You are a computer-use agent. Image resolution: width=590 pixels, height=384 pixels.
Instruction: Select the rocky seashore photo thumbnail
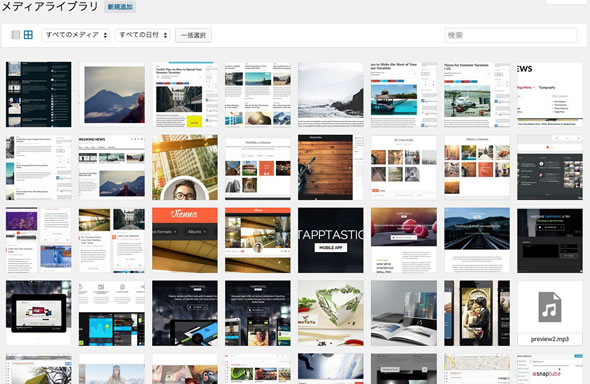(x=331, y=94)
